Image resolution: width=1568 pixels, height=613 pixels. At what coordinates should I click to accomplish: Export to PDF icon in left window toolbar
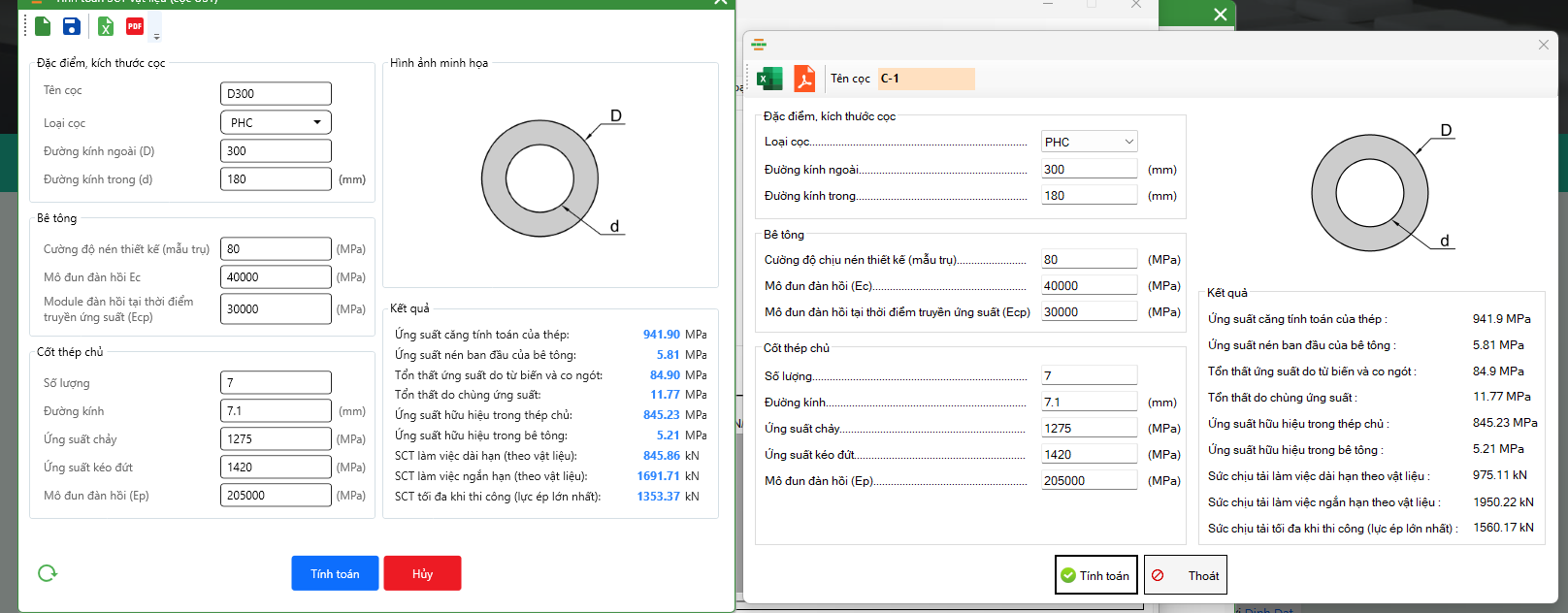point(135,26)
